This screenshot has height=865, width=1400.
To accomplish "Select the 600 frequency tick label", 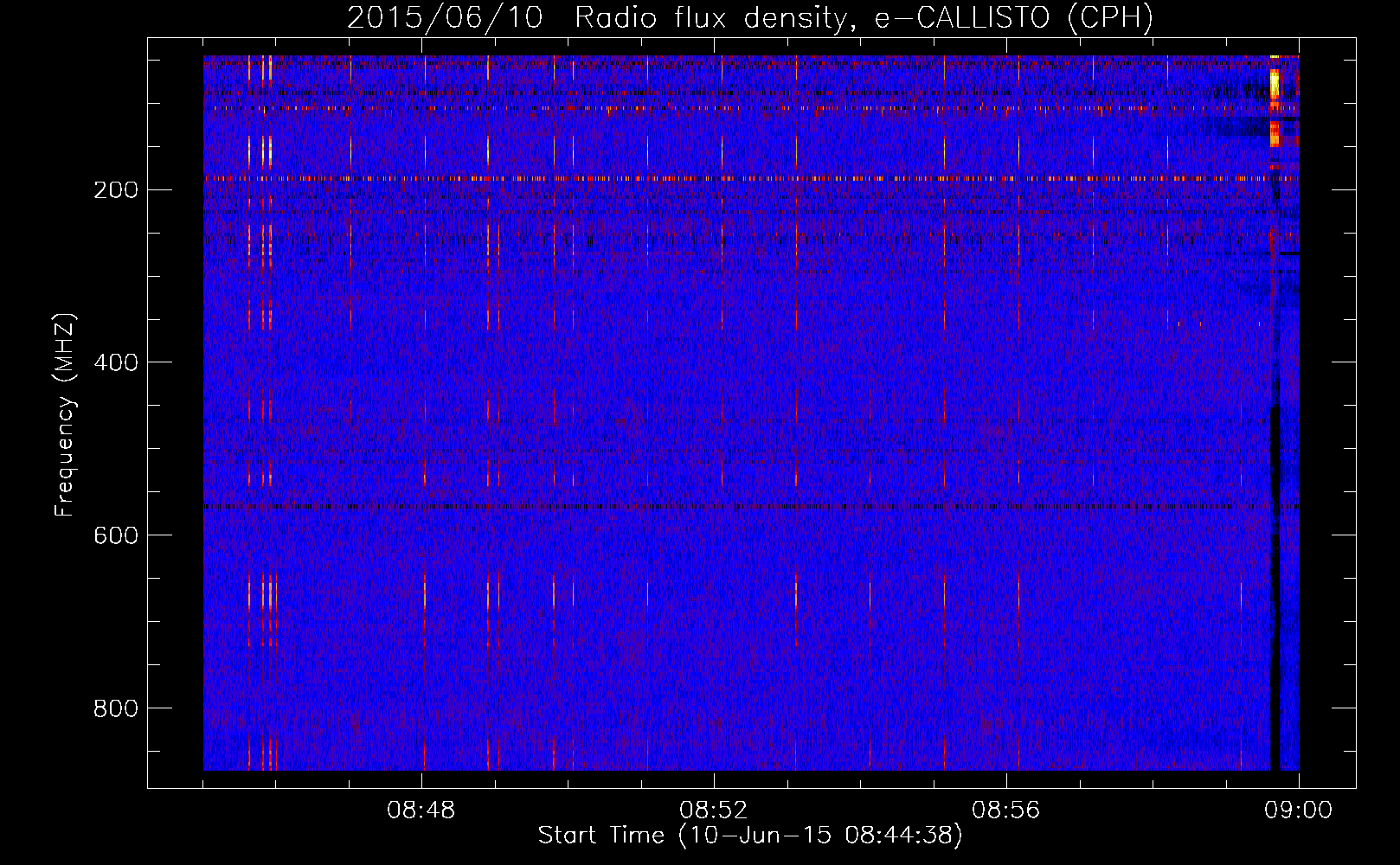I will (115, 535).
